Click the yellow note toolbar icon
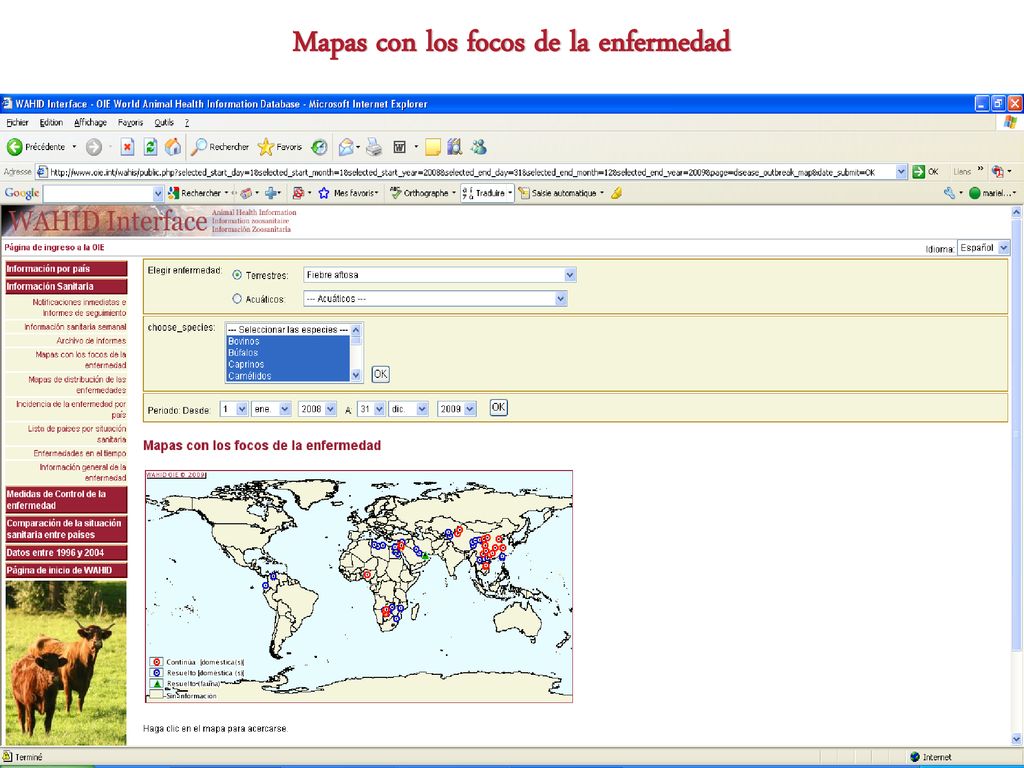This screenshot has height=768, width=1024. 433,148
